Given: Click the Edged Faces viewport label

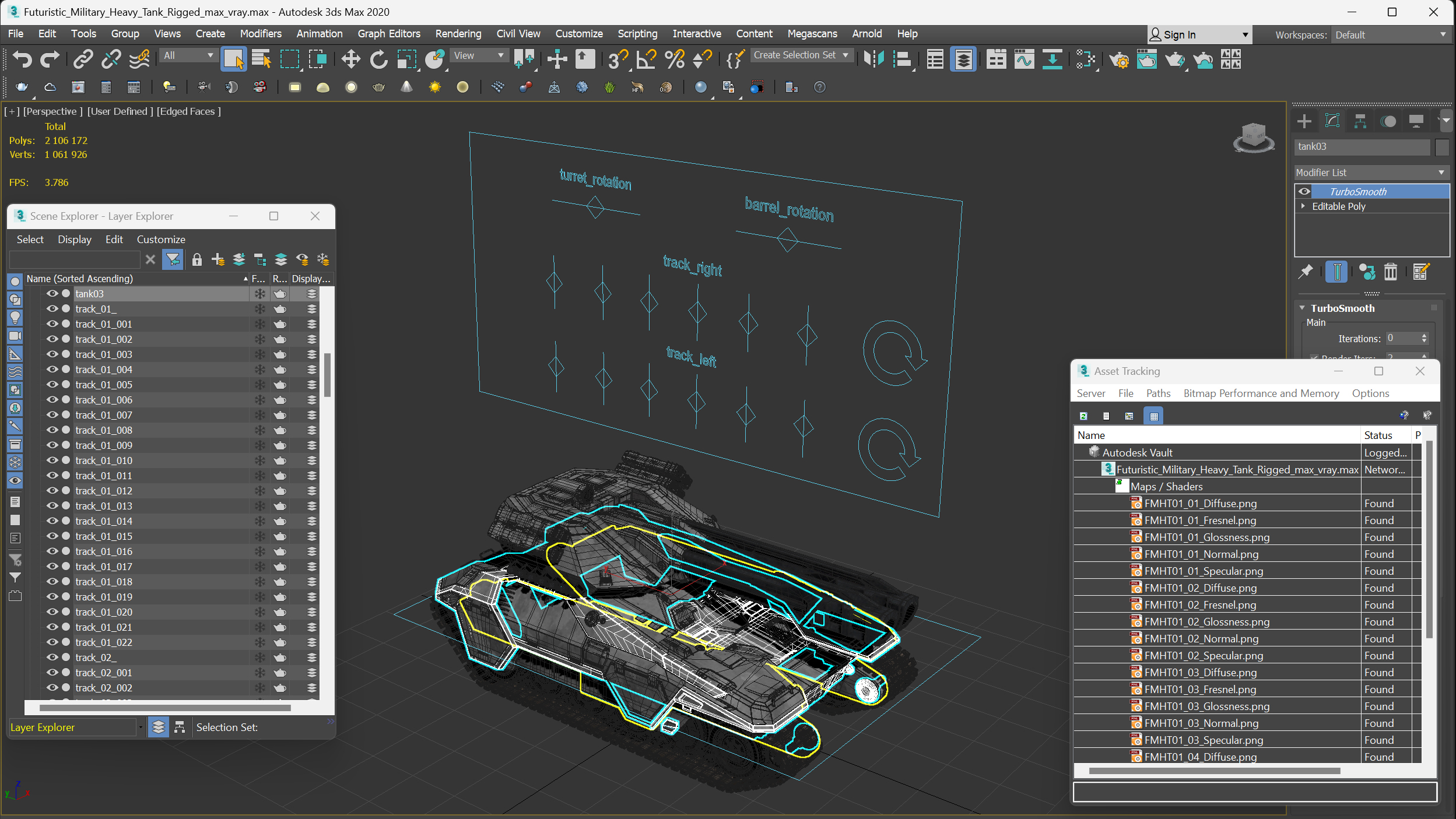Looking at the screenshot, I should [x=188, y=111].
